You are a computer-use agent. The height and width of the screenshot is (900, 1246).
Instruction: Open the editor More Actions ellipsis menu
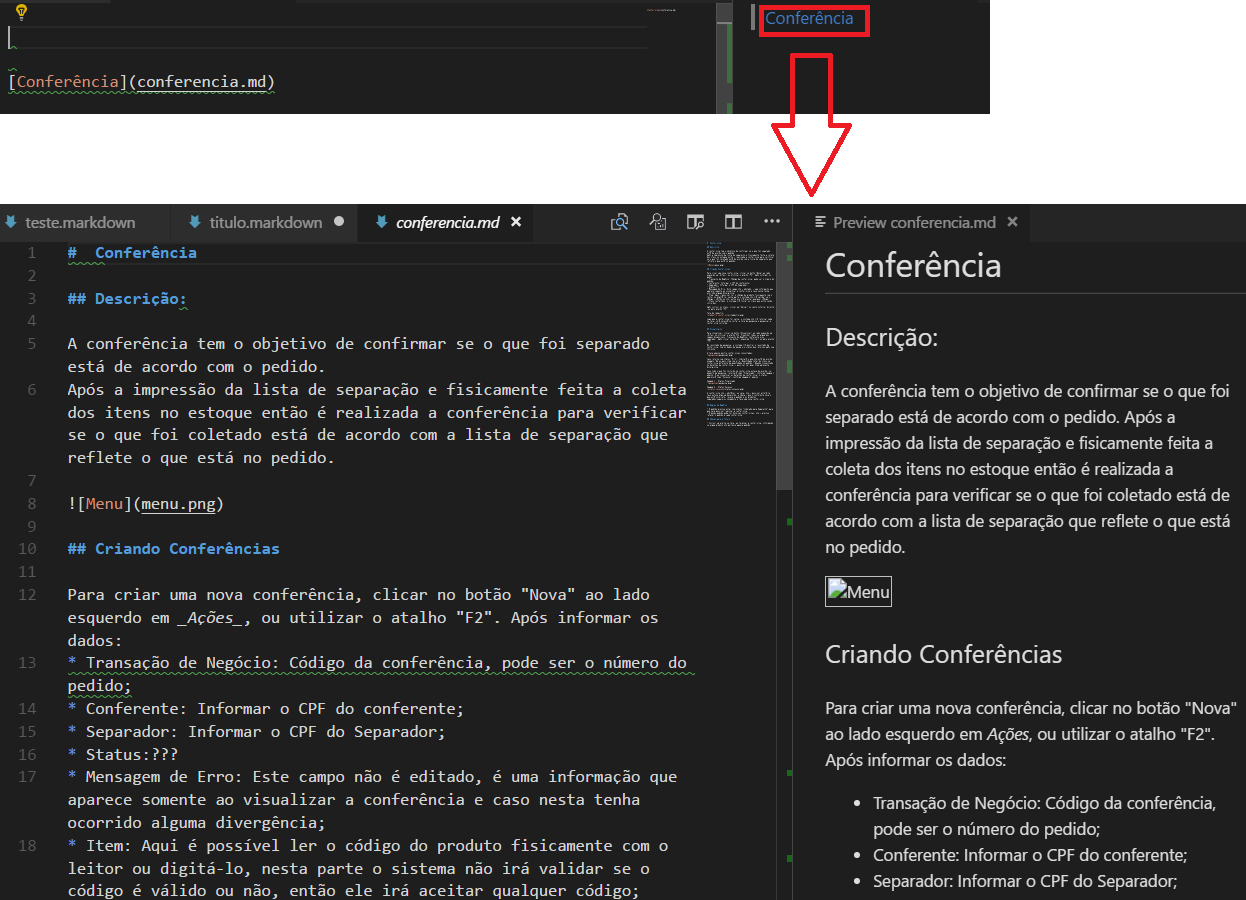click(772, 222)
